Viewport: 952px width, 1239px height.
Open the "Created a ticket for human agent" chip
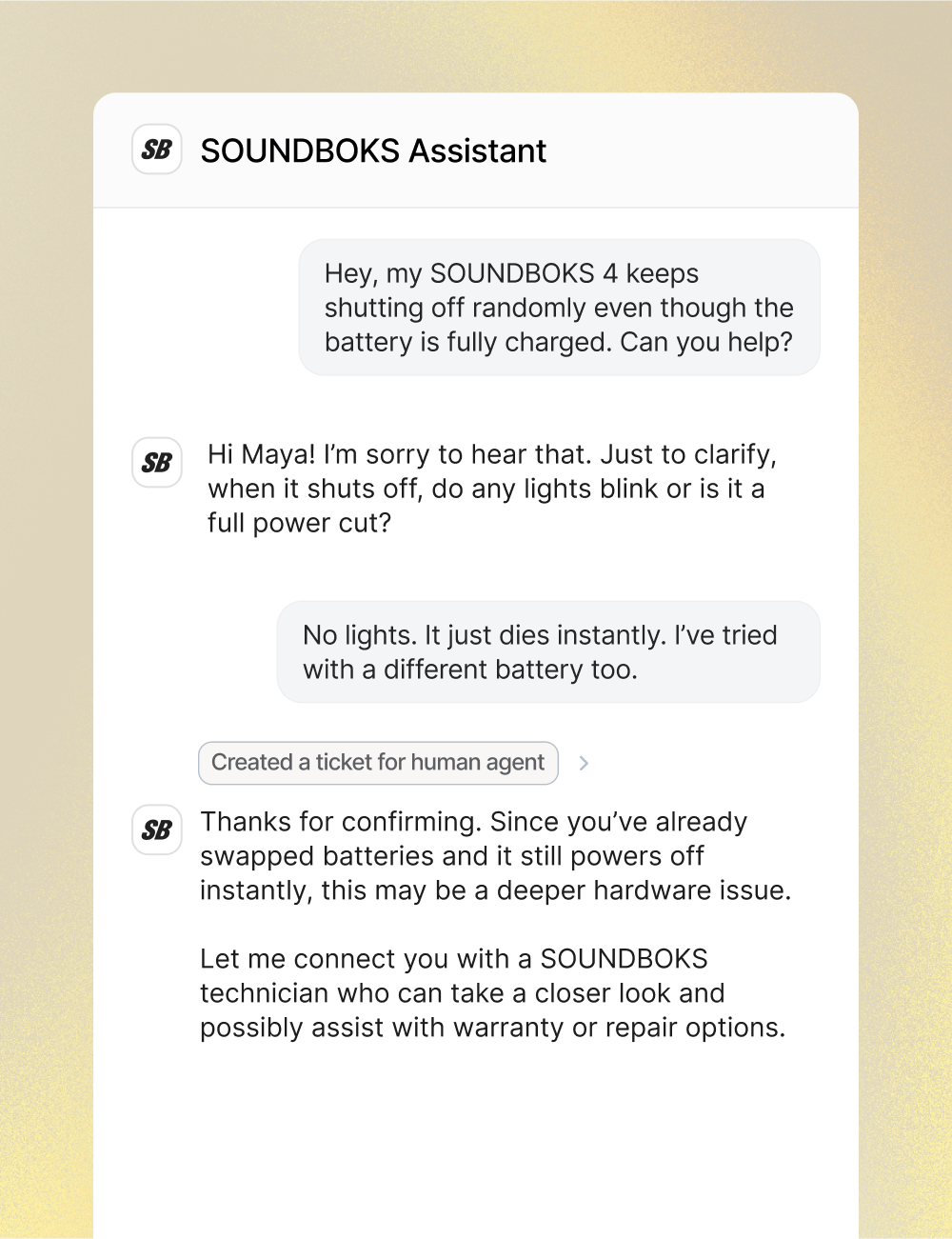[x=378, y=763]
